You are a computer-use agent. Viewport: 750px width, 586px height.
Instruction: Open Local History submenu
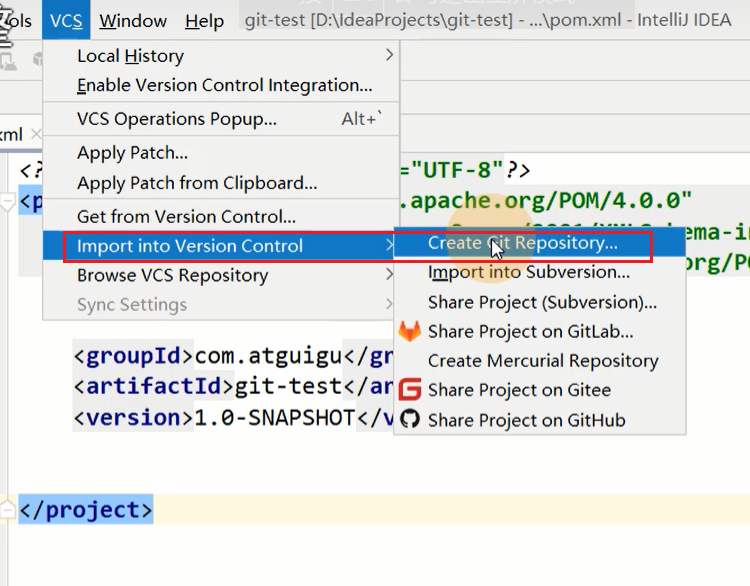point(221,56)
